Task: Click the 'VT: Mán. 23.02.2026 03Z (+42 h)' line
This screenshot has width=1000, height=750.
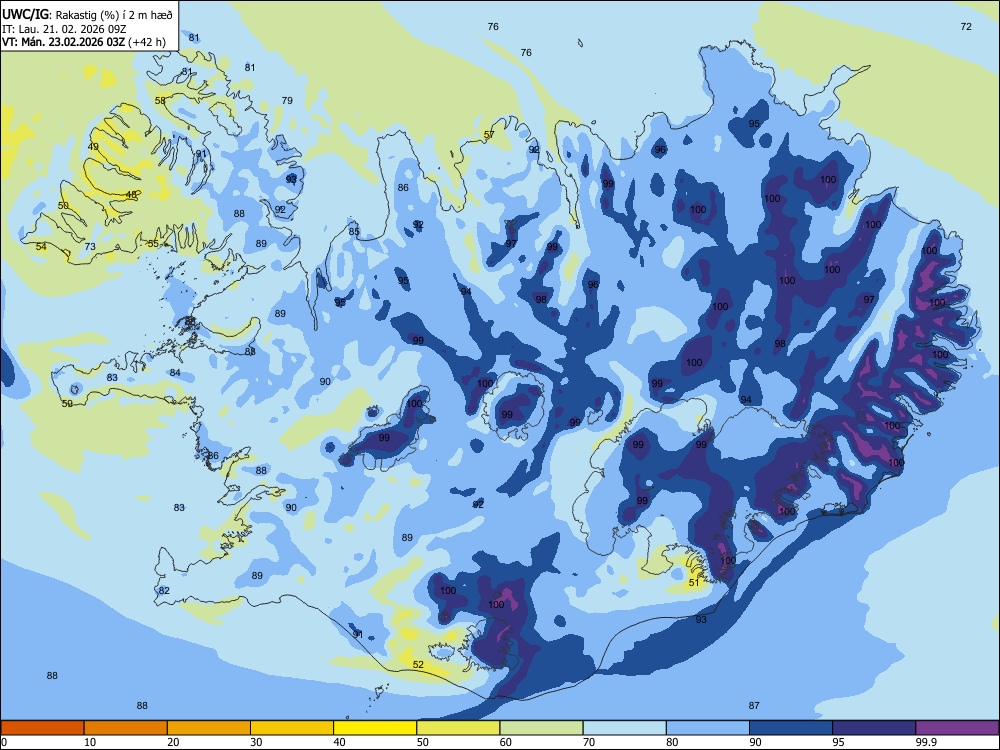Action: [84, 42]
